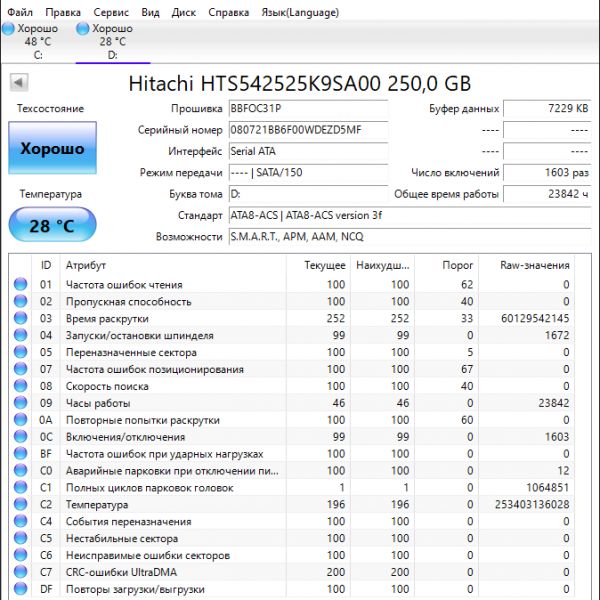
Task: Click the Порог column header
Action: (x=447, y=265)
